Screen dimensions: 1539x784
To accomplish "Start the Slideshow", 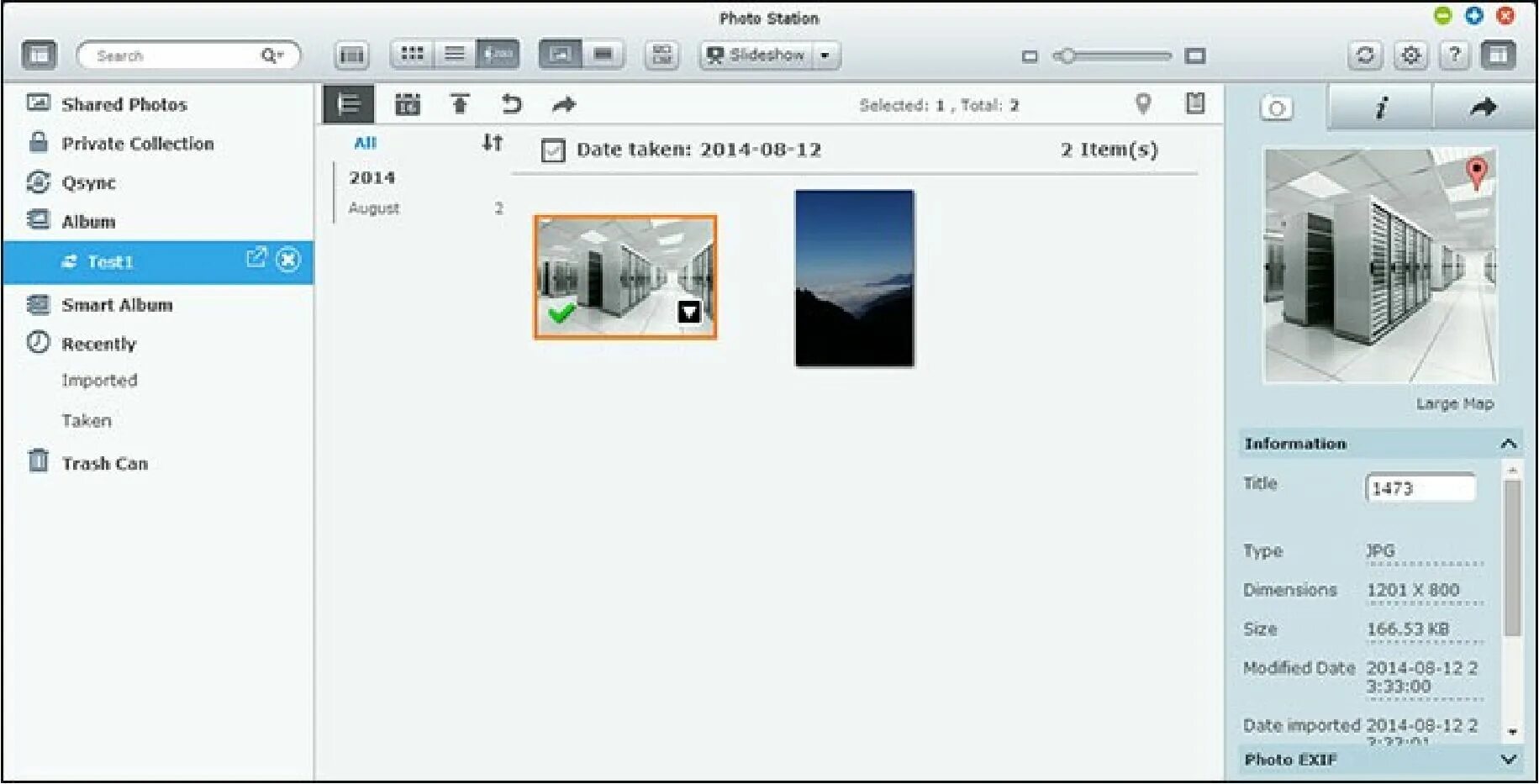I will [x=756, y=55].
